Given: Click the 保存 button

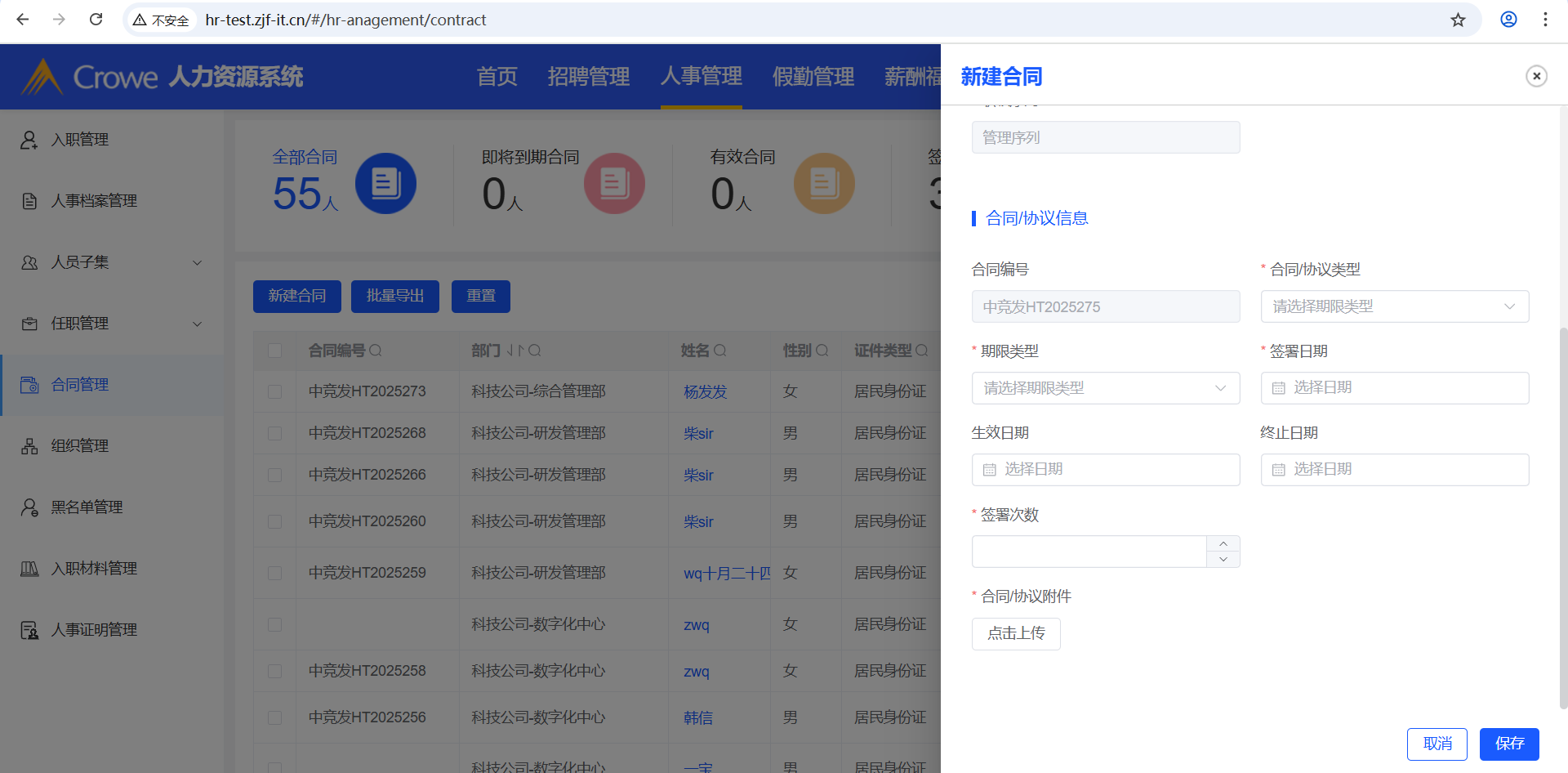Looking at the screenshot, I should coord(1508,744).
